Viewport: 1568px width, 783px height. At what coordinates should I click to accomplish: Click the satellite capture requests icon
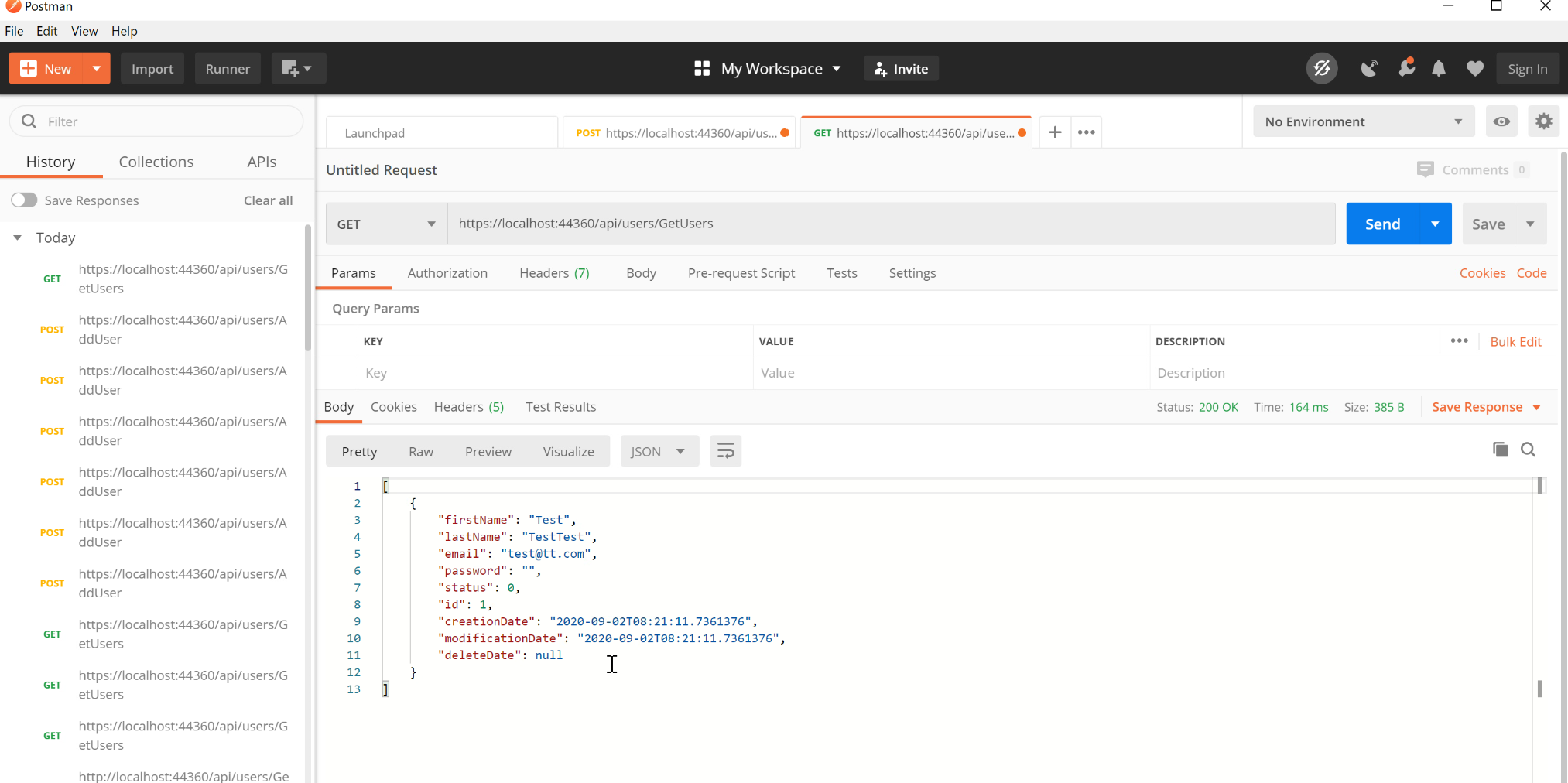1369,69
